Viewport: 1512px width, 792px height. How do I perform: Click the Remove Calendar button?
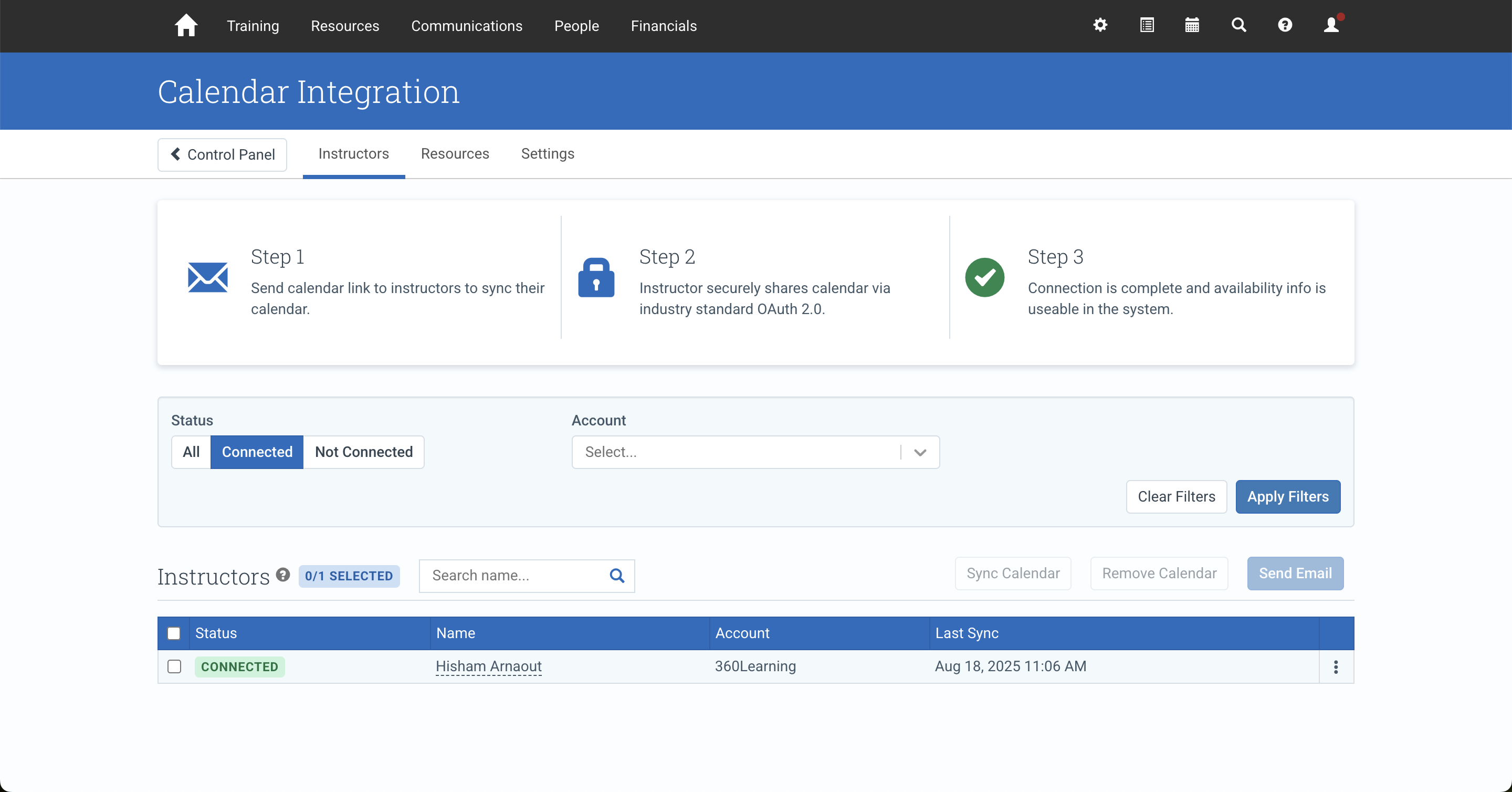coord(1159,573)
